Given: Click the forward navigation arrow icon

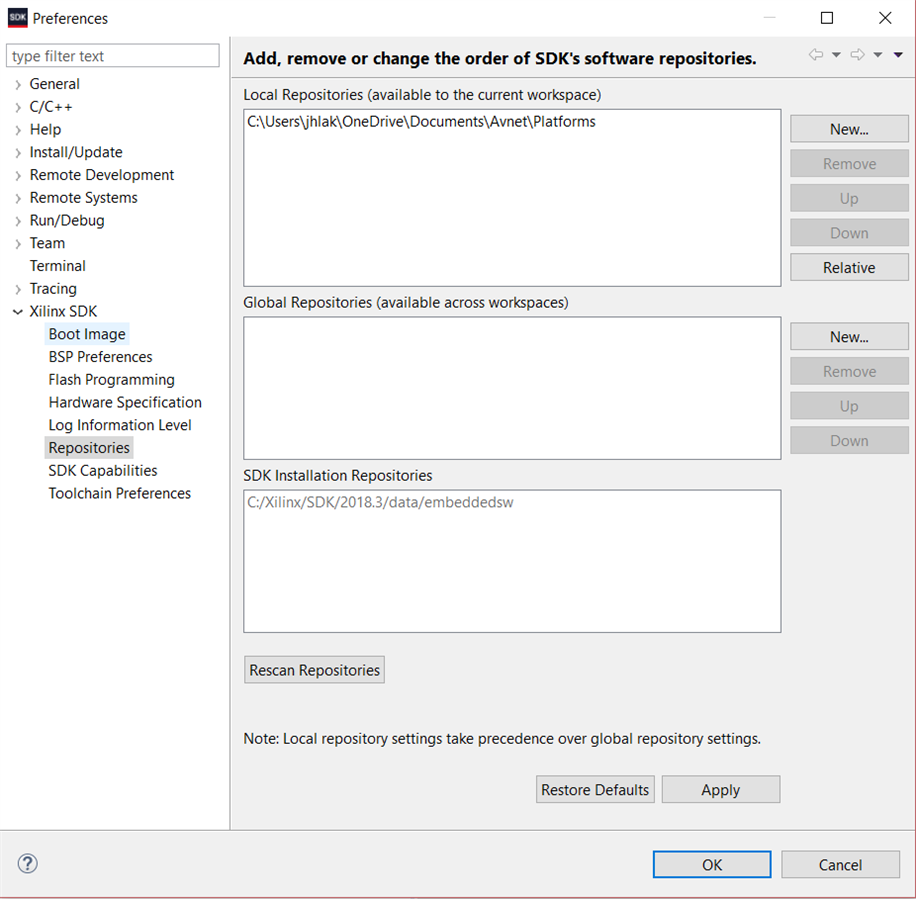Looking at the screenshot, I should click(x=858, y=55).
